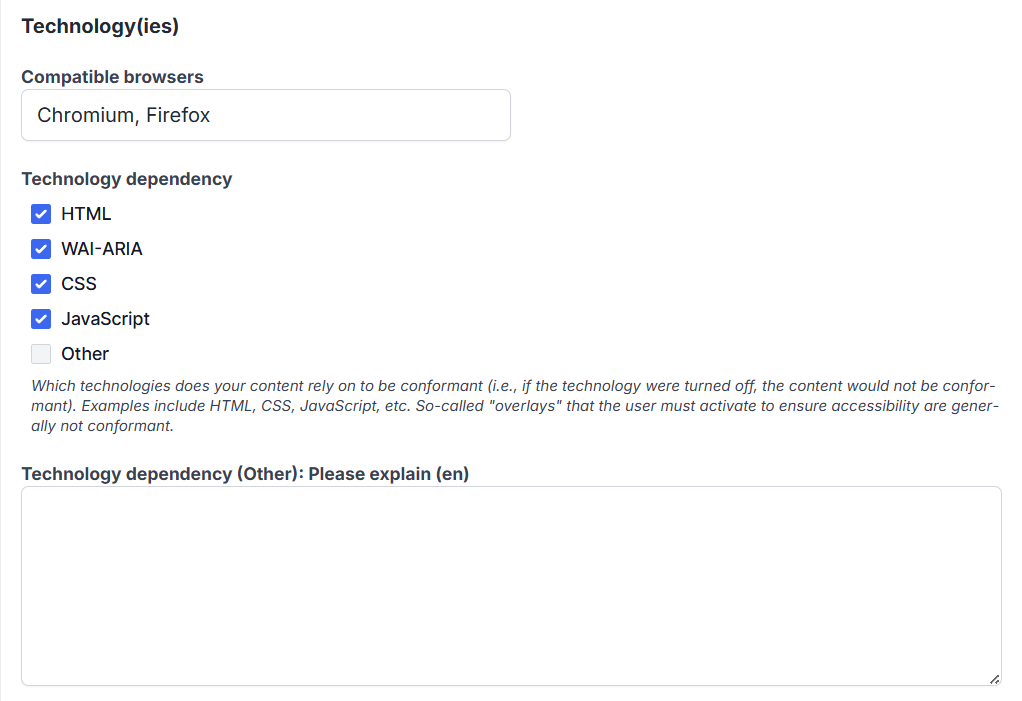Click the word "Firefox" in browsers field

click(178, 115)
